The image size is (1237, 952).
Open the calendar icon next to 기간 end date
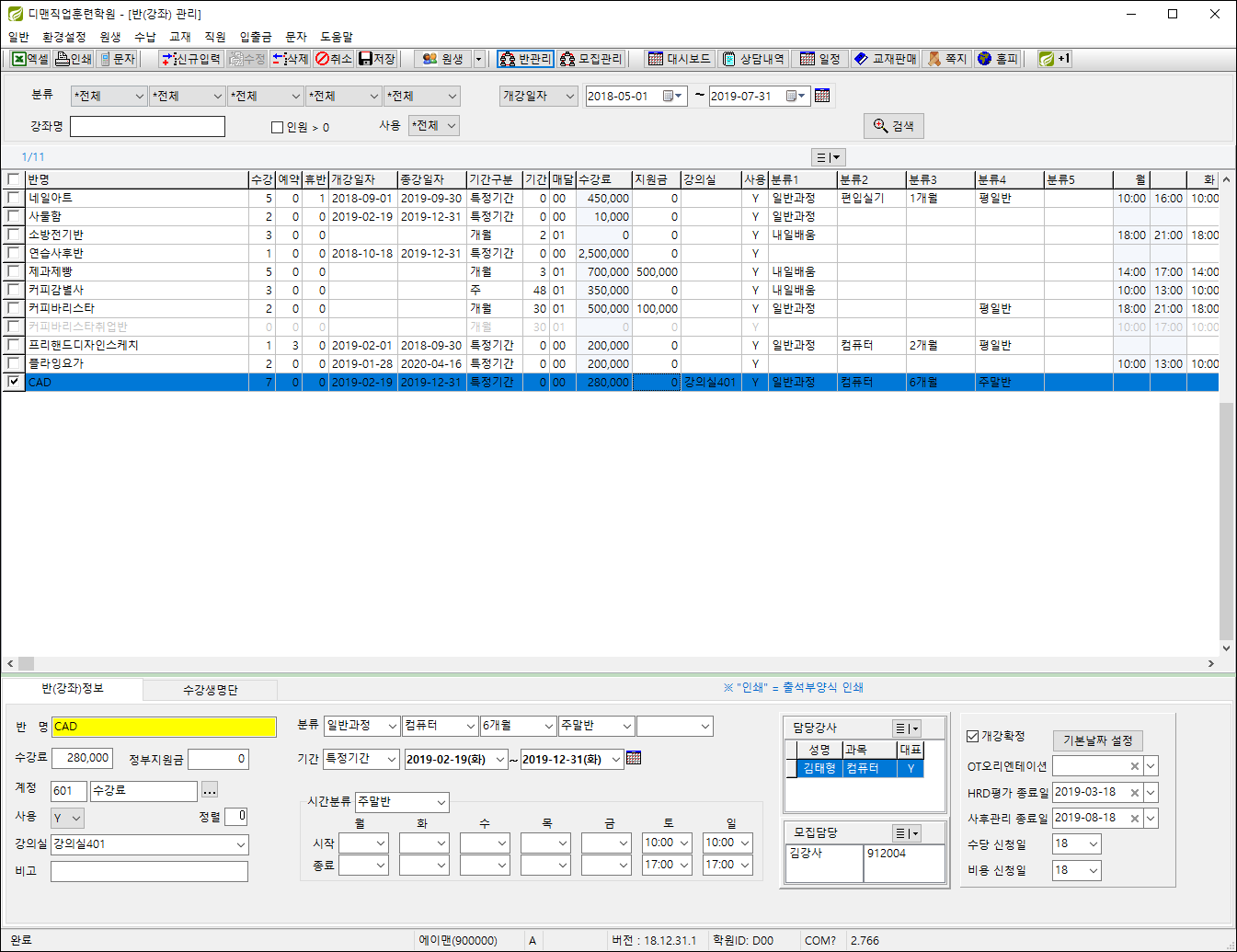point(633,758)
